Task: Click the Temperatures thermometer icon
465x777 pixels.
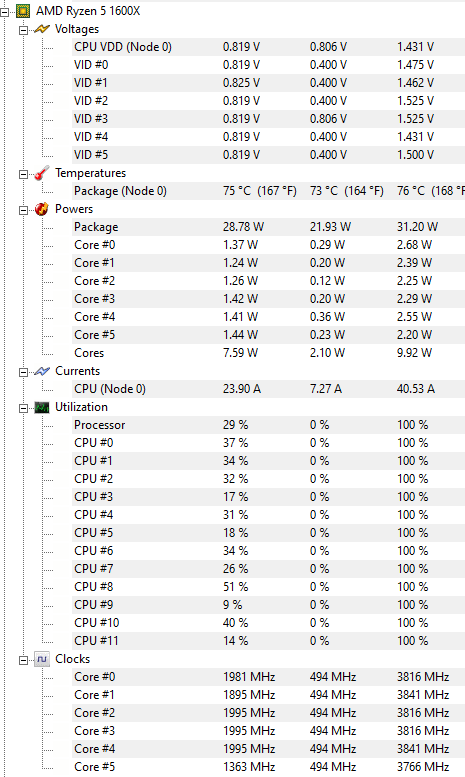Action: [x=42, y=173]
